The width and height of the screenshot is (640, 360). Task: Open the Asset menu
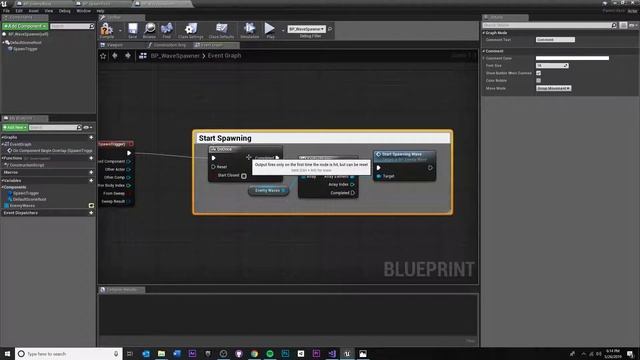(33, 11)
